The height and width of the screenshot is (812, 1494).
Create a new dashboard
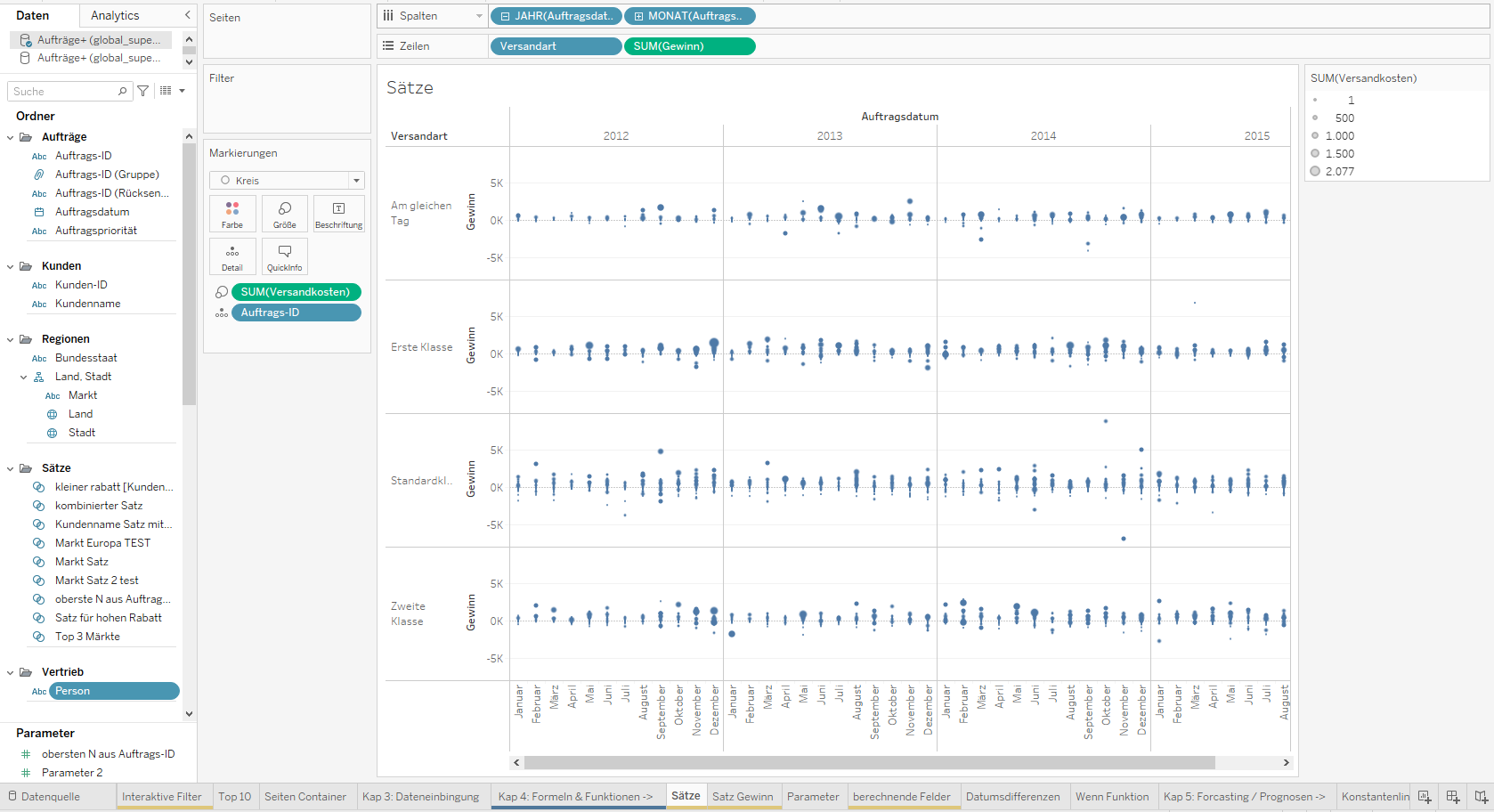[1453, 797]
